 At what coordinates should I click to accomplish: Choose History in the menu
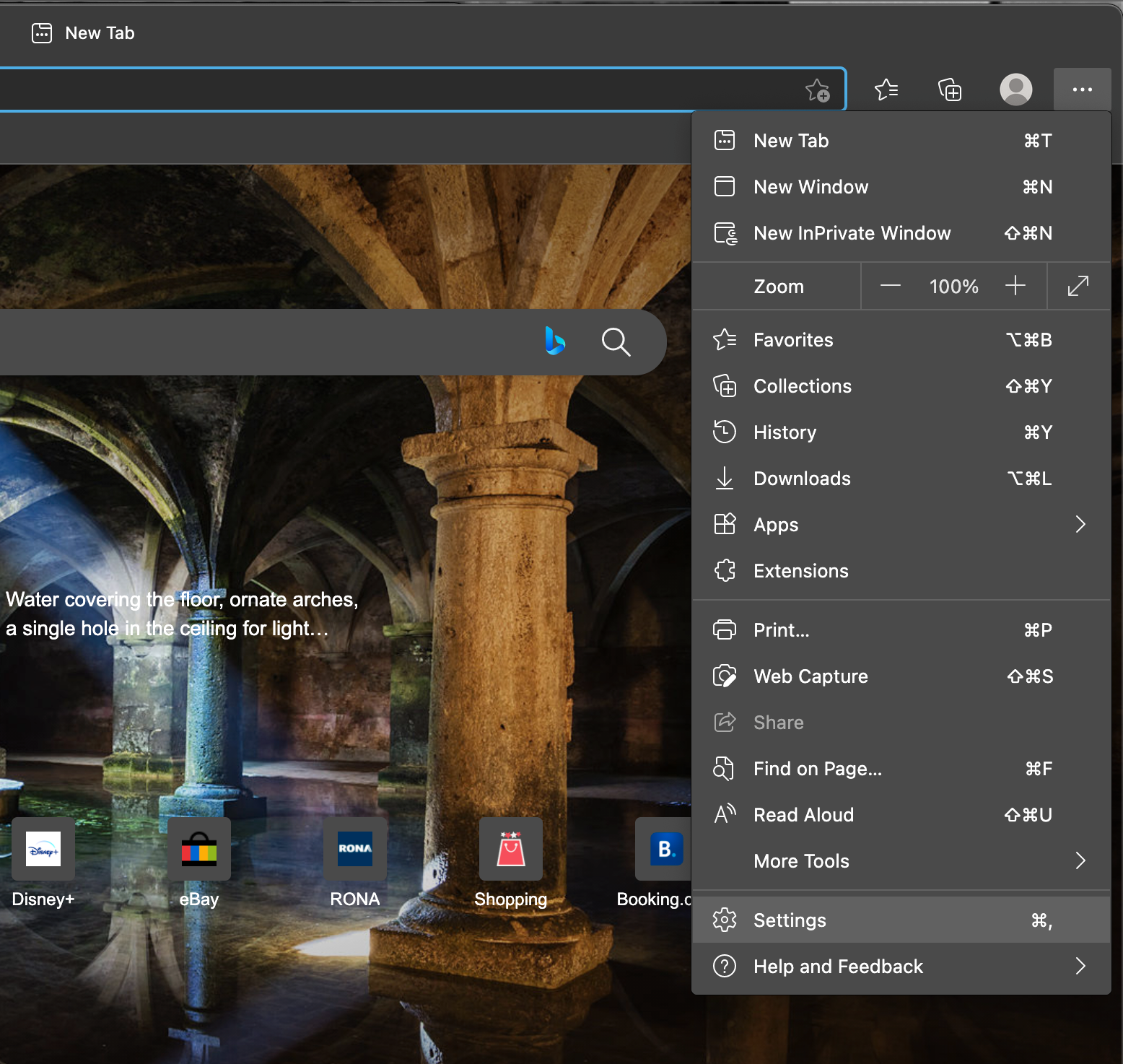point(785,432)
